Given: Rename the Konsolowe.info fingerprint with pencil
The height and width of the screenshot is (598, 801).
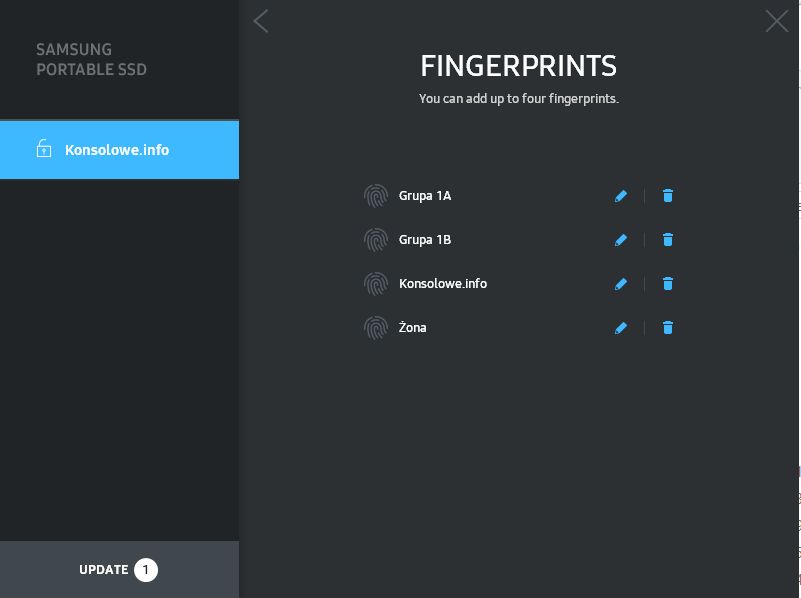Looking at the screenshot, I should pos(621,284).
